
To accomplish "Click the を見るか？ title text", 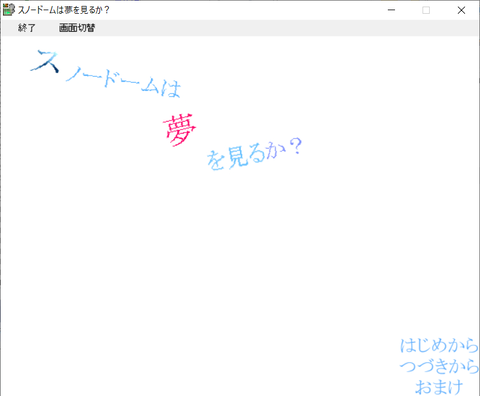I will tap(254, 154).
